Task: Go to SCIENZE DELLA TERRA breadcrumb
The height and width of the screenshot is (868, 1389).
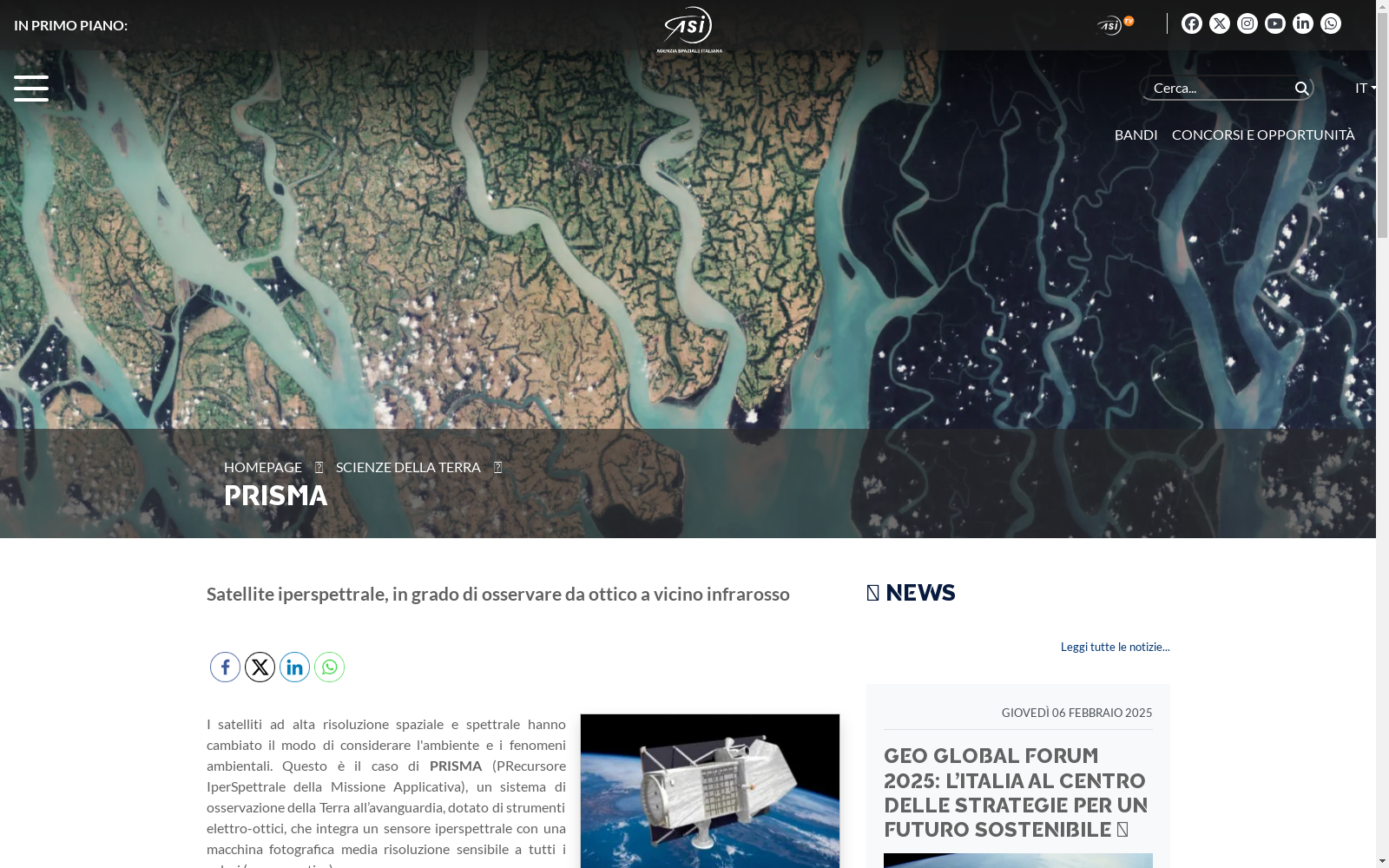Action: coord(408,467)
